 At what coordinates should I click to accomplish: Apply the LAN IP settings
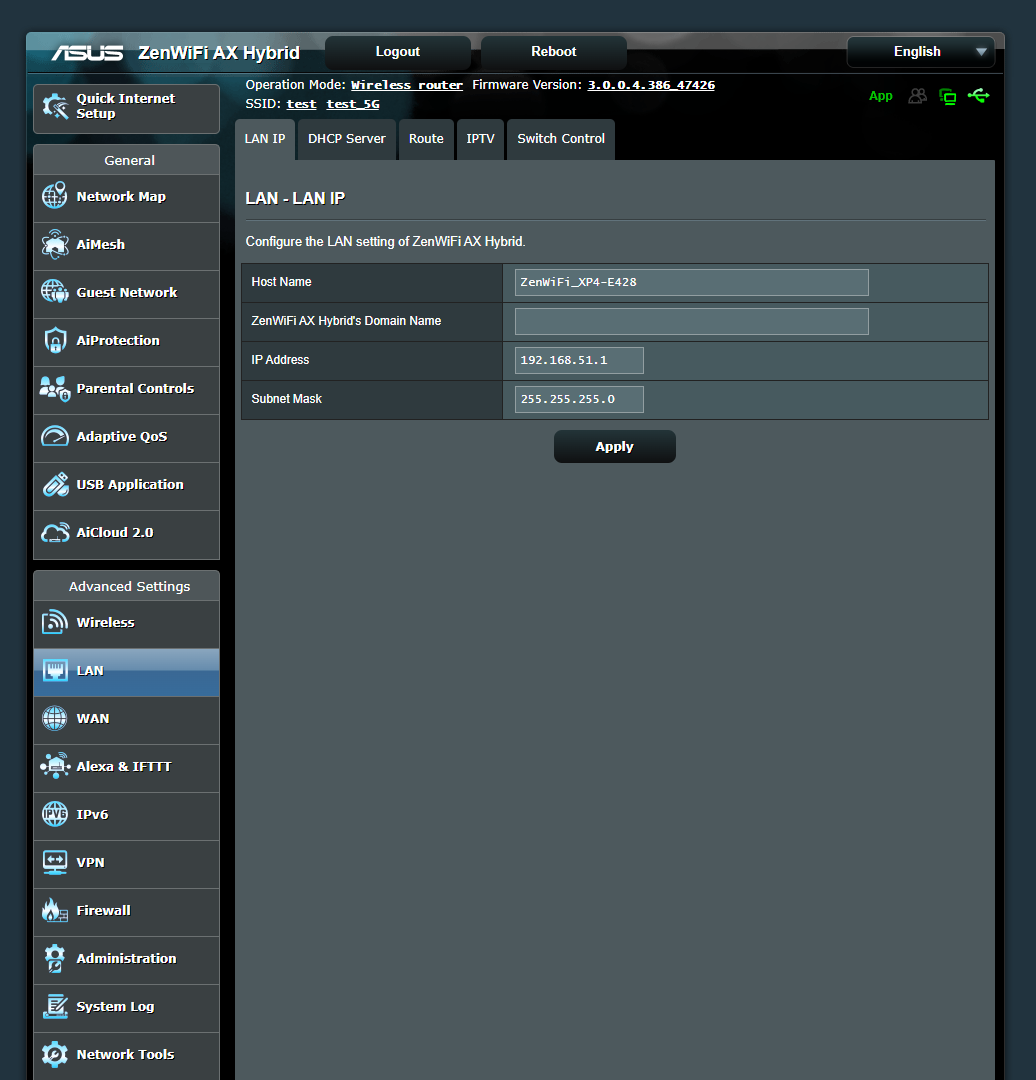tap(614, 446)
